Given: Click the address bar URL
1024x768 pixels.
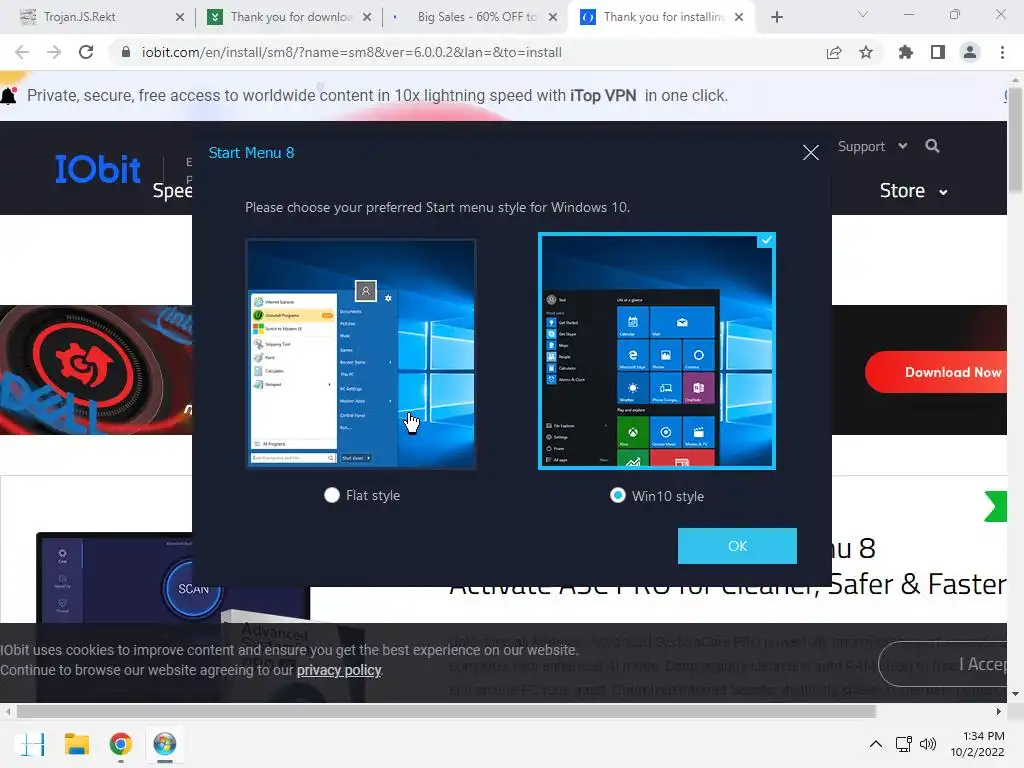Looking at the screenshot, I should click(x=351, y=52).
